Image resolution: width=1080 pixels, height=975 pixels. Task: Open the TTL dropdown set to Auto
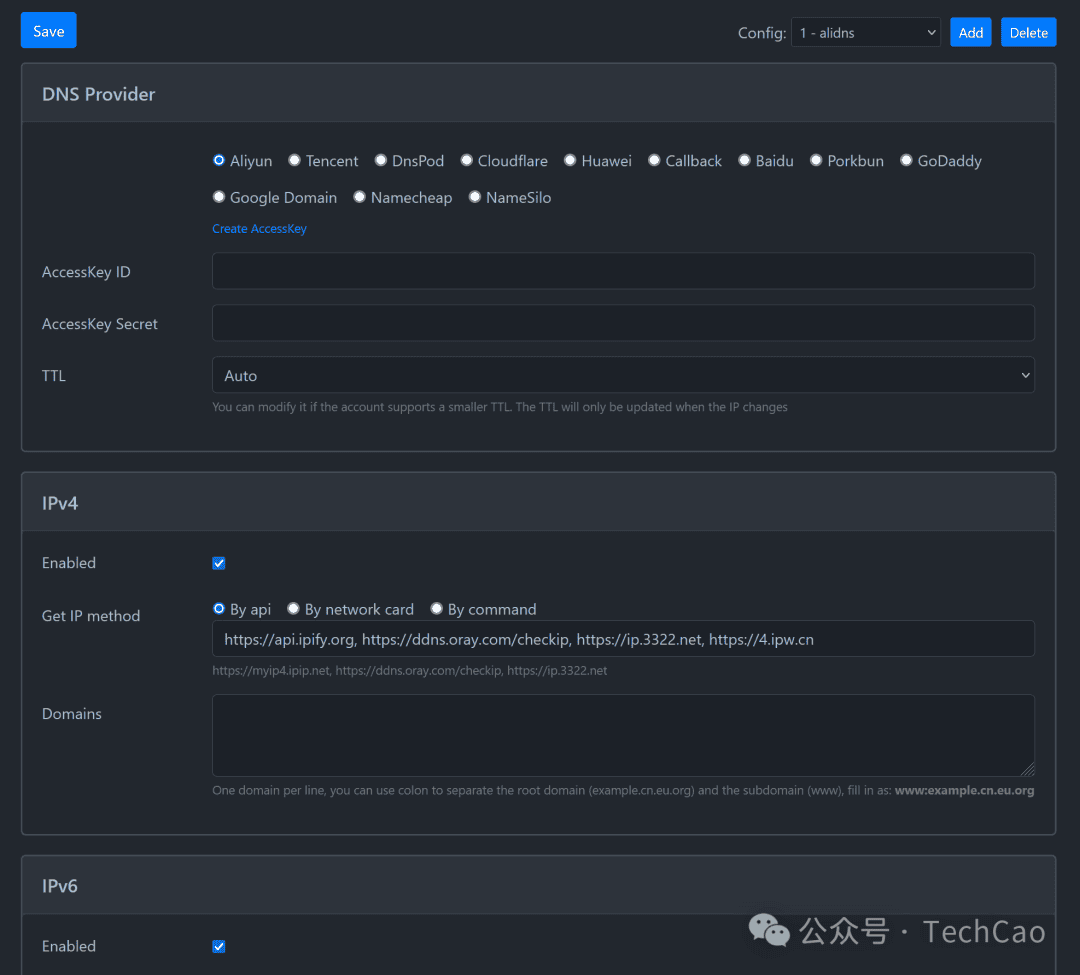click(623, 375)
